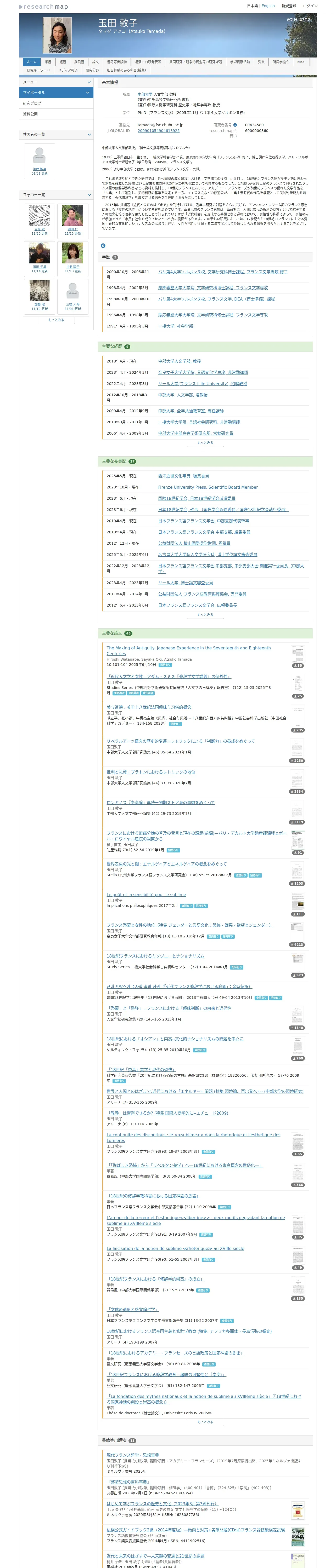The height and width of the screenshot is (1568, 336).
Task: Click ログイン link
Action: tap(310, 5)
